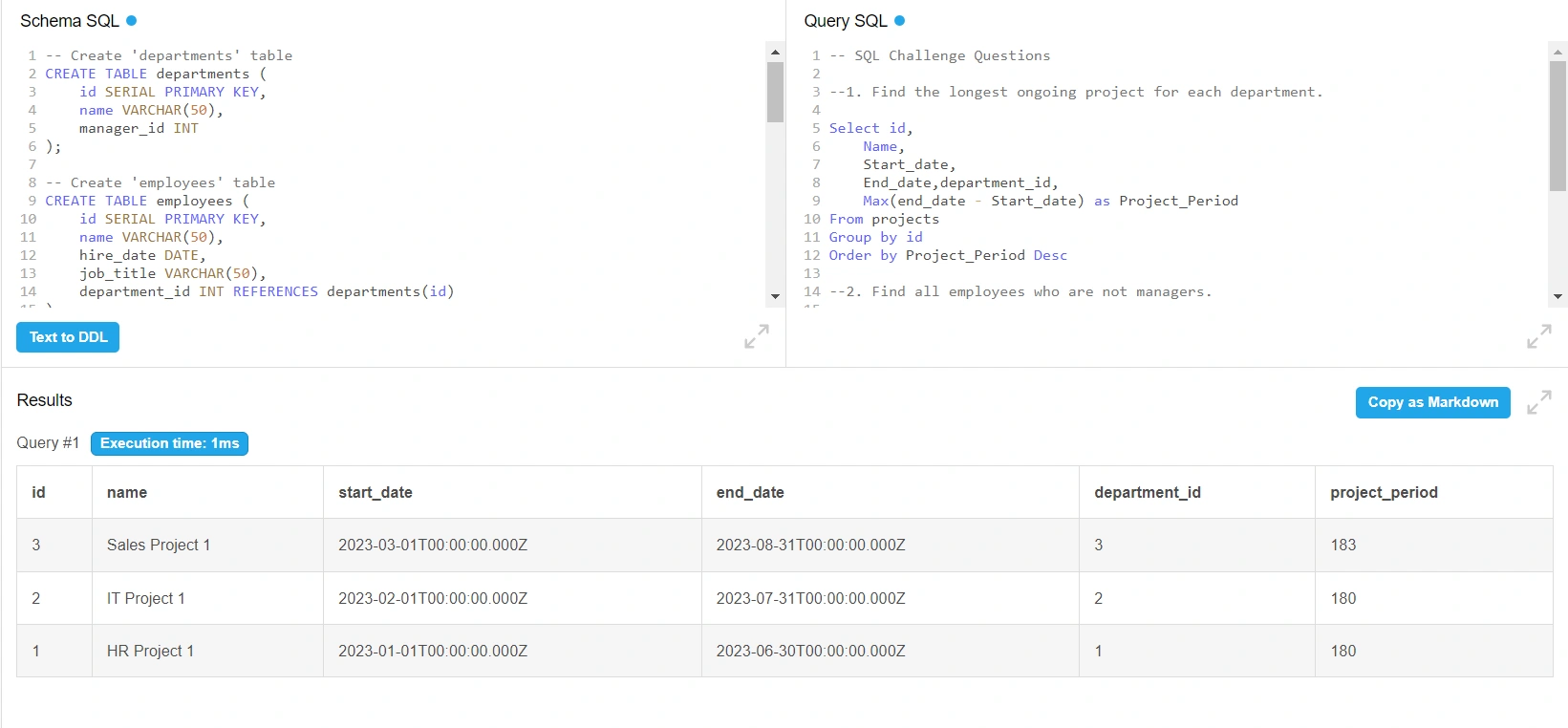Viewport: 1568px width, 728px height.
Task: Expand the Results panel to fullscreen
Action: pyautogui.click(x=1538, y=402)
